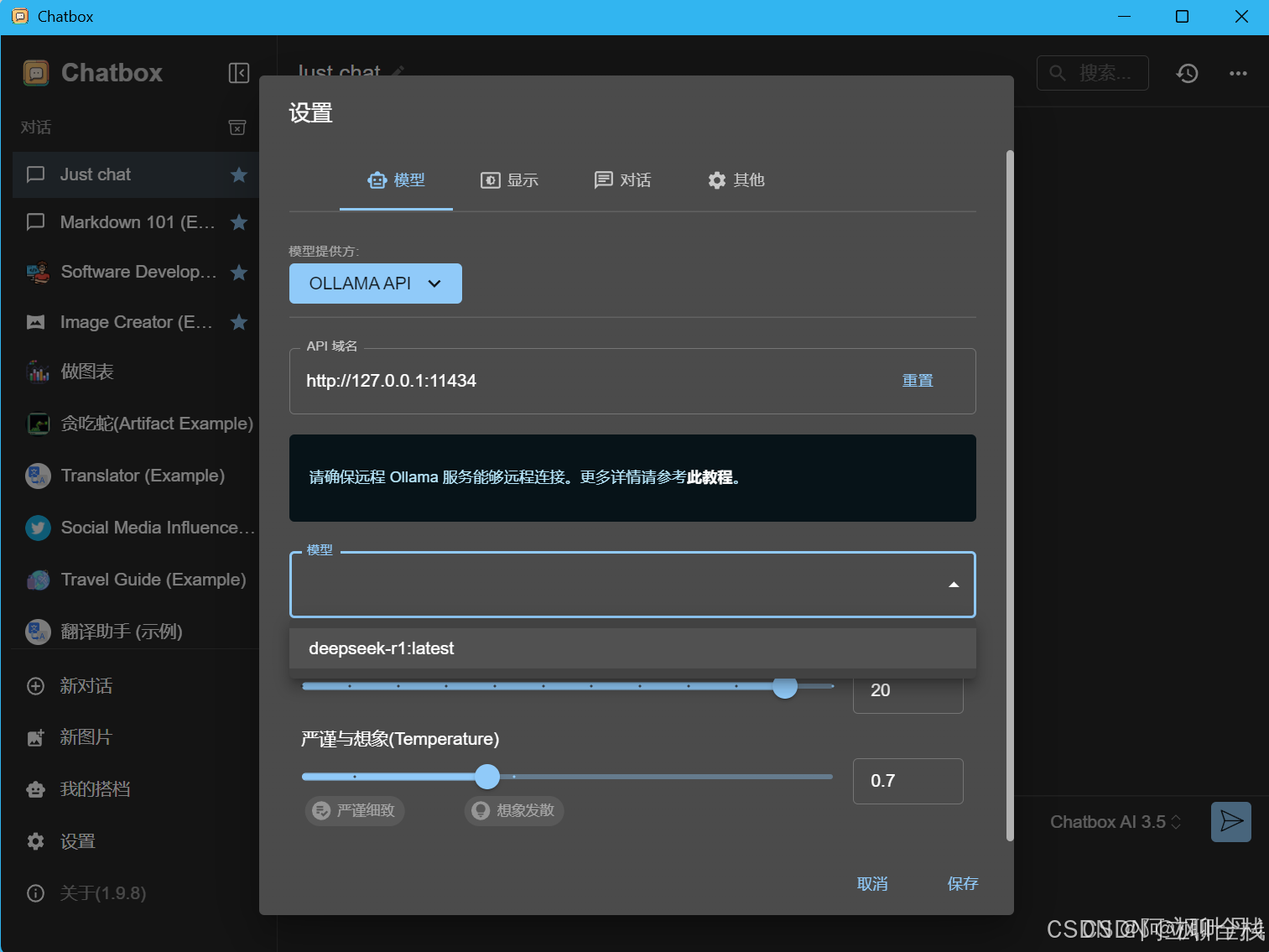1269x952 pixels.
Task: Click 取消 to cancel settings
Action: [872, 884]
